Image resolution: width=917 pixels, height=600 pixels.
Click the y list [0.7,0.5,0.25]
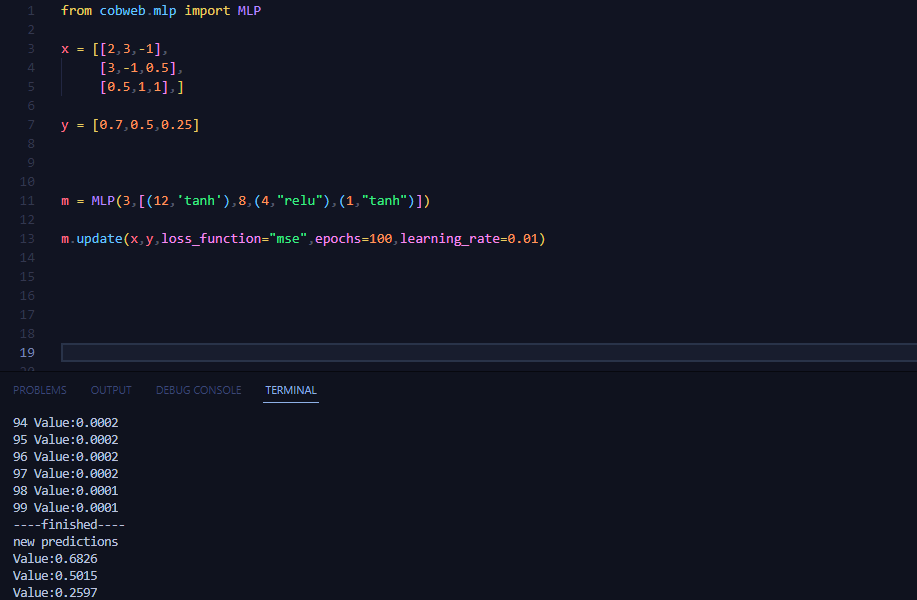tap(146, 125)
